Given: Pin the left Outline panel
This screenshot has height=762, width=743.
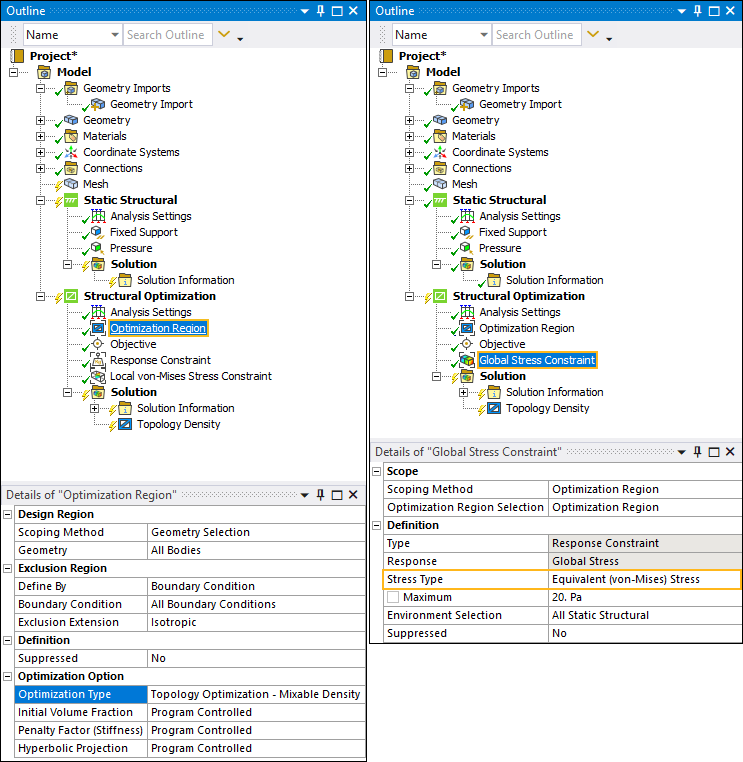Looking at the screenshot, I should point(320,10).
